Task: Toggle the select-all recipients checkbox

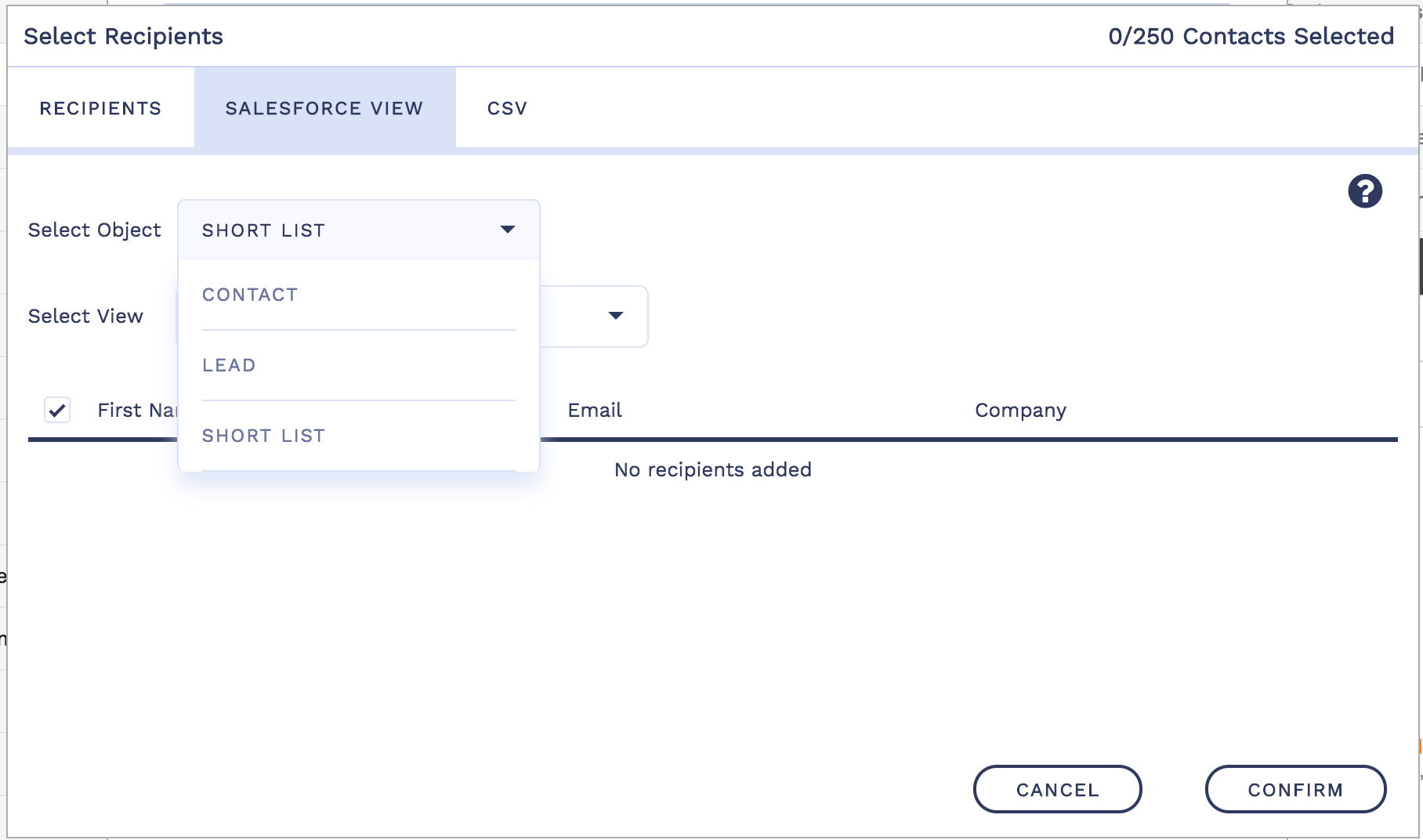Action: pyautogui.click(x=57, y=410)
